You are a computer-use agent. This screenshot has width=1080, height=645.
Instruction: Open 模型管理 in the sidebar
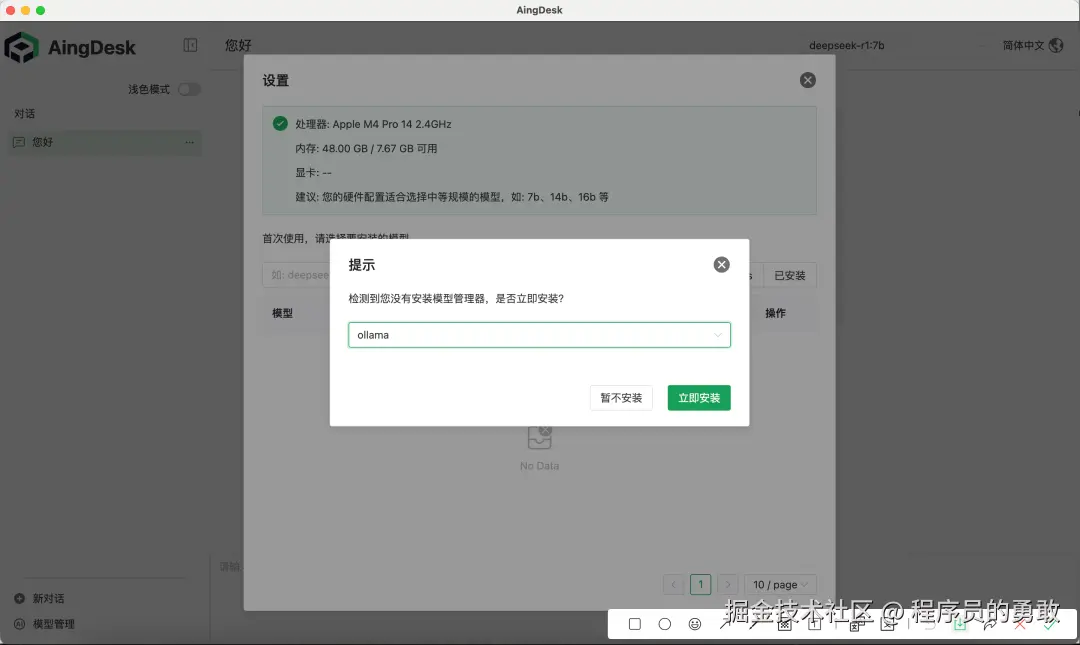45,624
